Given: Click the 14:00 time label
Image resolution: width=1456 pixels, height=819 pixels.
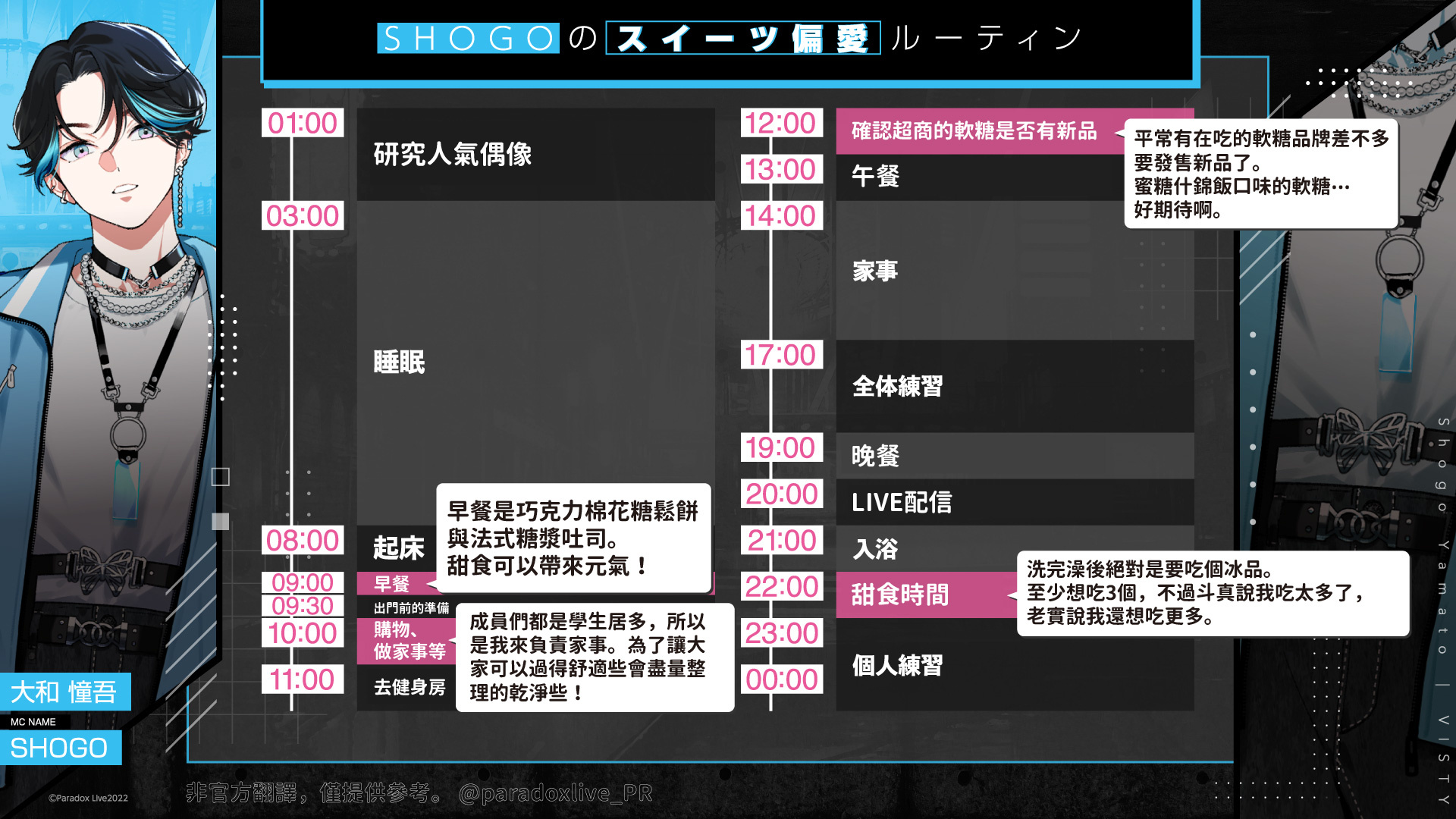Looking at the screenshot, I should pyautogui.click(x=782, y=215).
